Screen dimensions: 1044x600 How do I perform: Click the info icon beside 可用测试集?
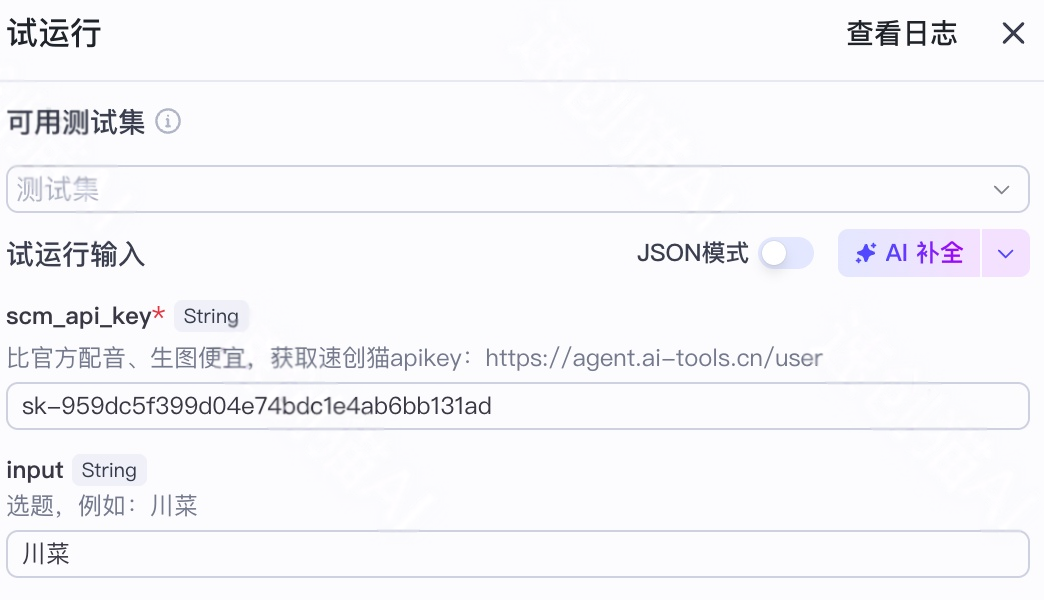[x=169, y=122]
